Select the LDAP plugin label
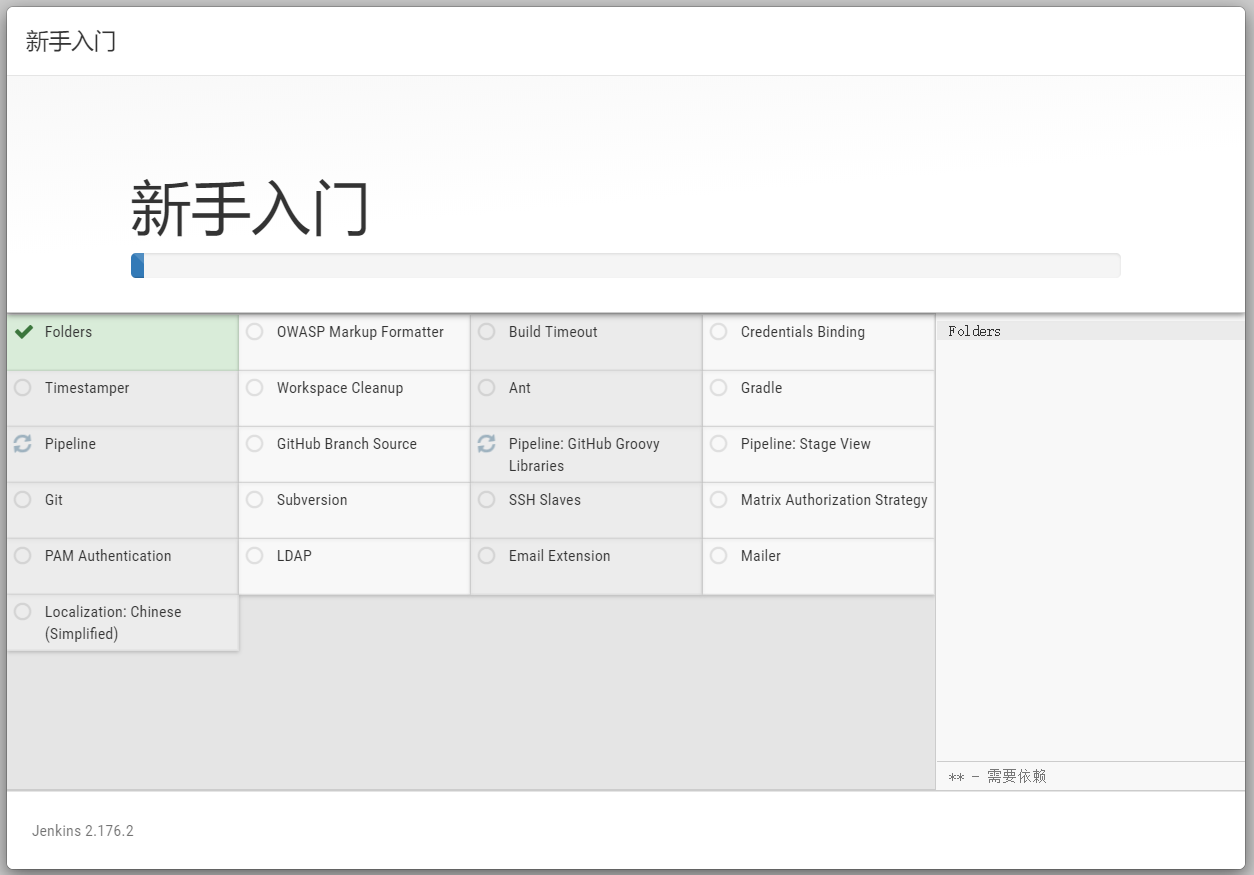The height and width of the screenshot is (875, 1254). pos(294,556)
